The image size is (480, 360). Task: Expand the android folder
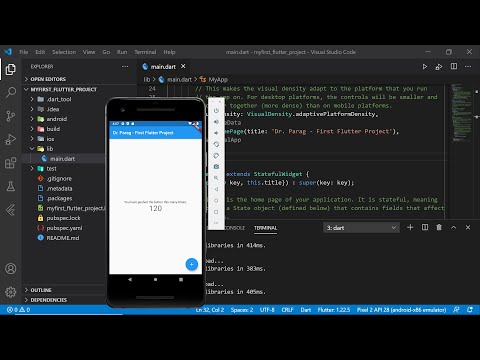pos(52,119)
